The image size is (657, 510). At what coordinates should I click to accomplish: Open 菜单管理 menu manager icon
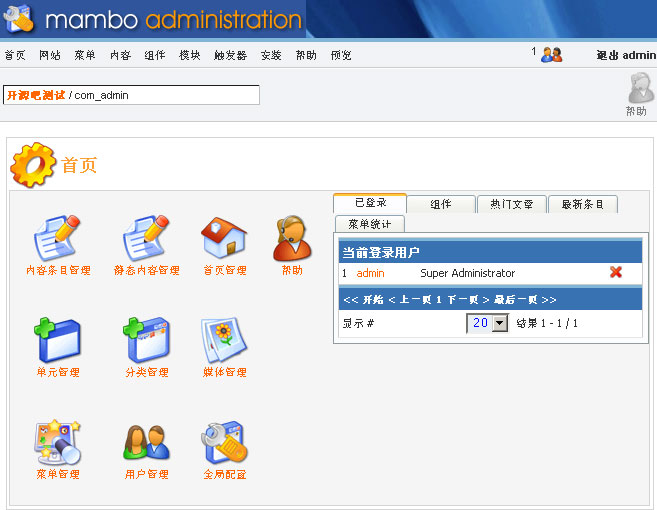point(57,442)
